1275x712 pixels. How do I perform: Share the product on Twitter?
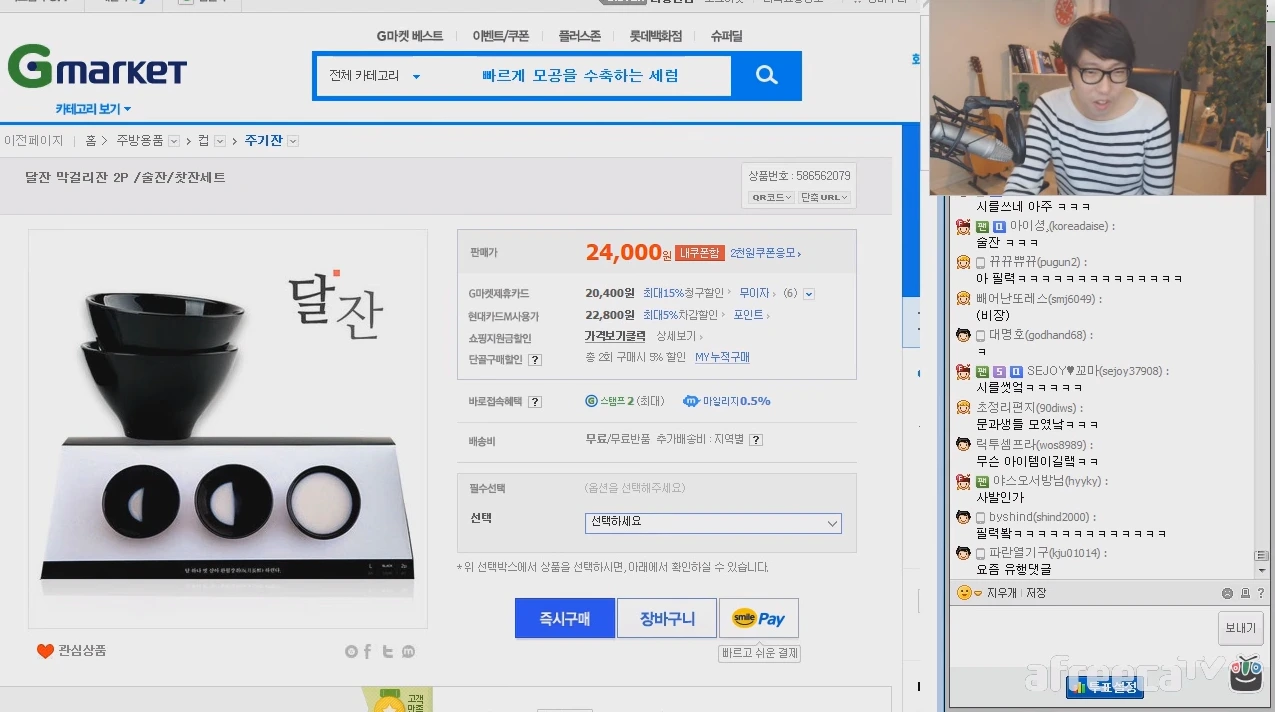[x=388, y=651]
